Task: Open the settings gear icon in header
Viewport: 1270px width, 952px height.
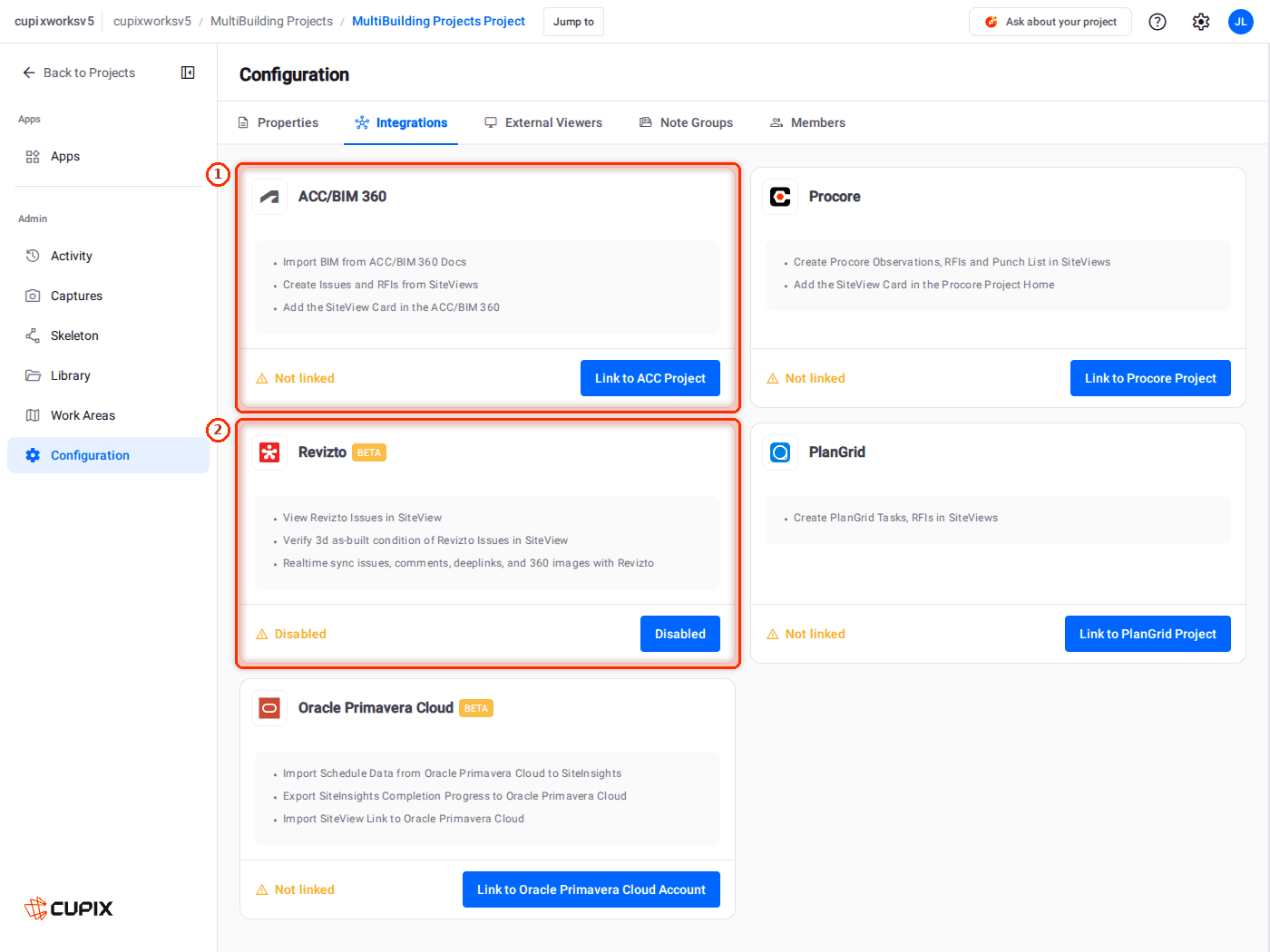Action: coord(1201,22)
